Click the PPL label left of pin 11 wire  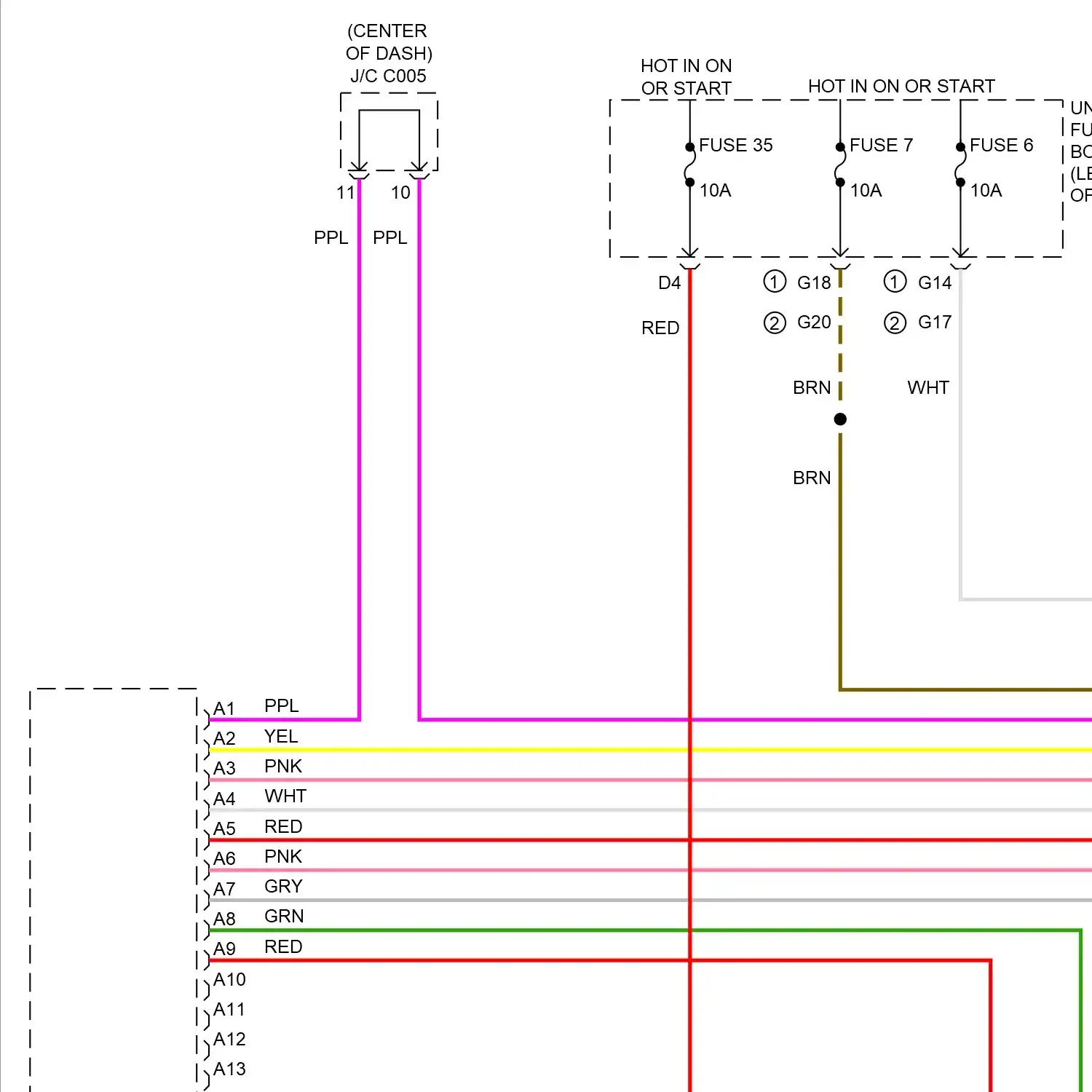pos(331,238)
